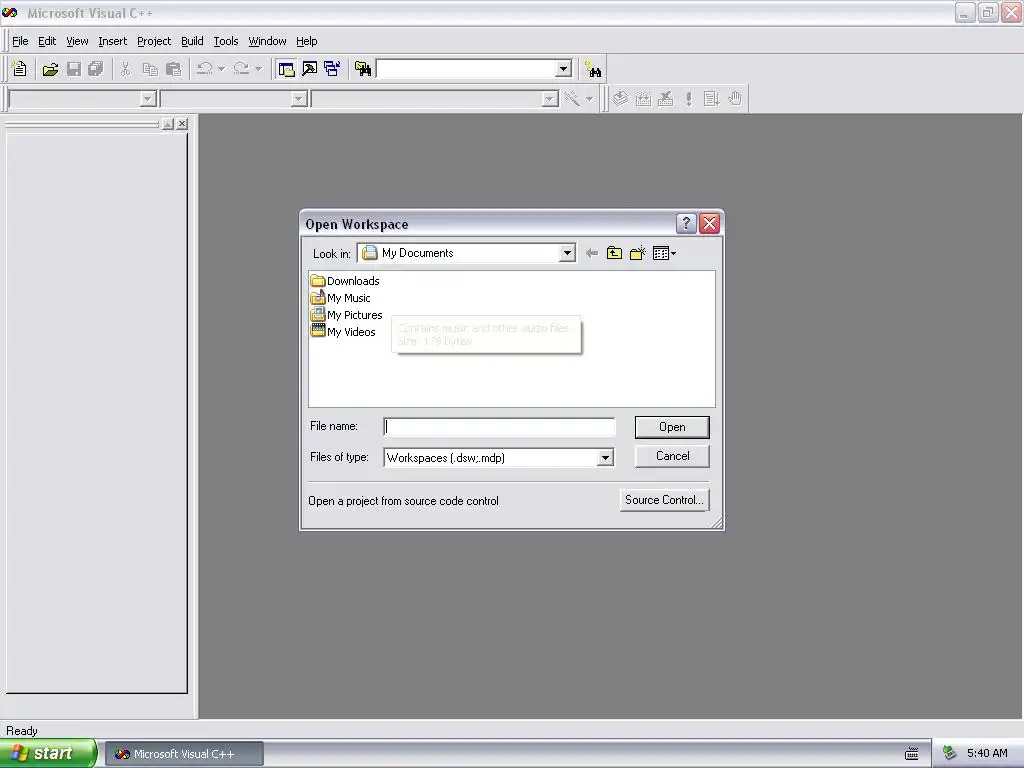This screenshot has width=1024, height=768.
Task: Click the Back arrow in Open Workspace dialog
Action: tap(592, 253)
